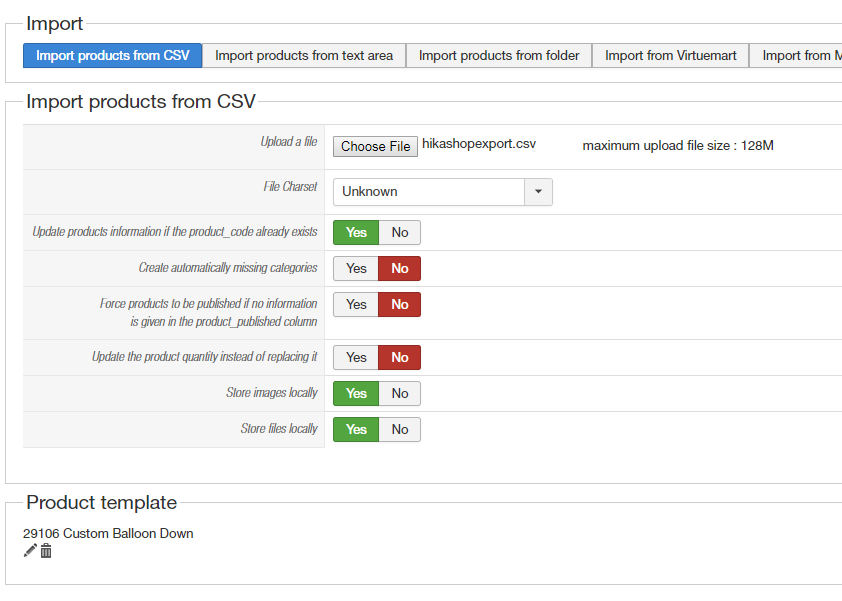Set Store images locally to No
This screenshot has width=842, height=601.
pyautogui.click(x=400, y=394)
